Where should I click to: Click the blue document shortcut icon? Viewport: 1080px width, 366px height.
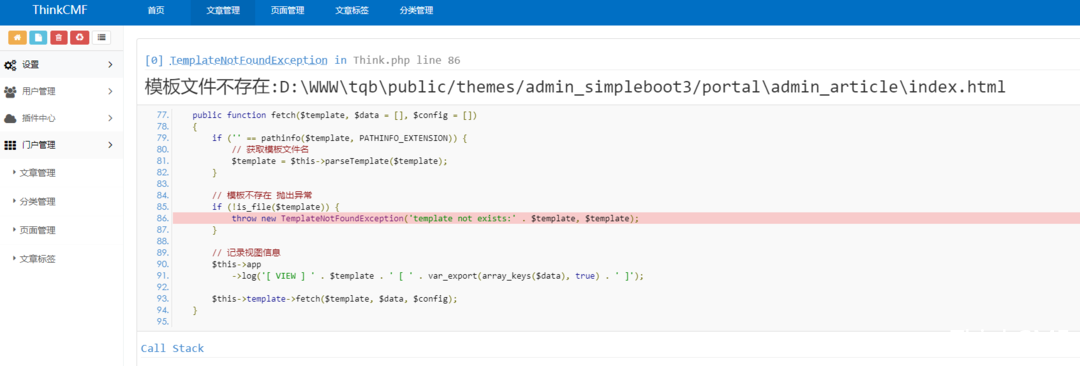[38, 37]
